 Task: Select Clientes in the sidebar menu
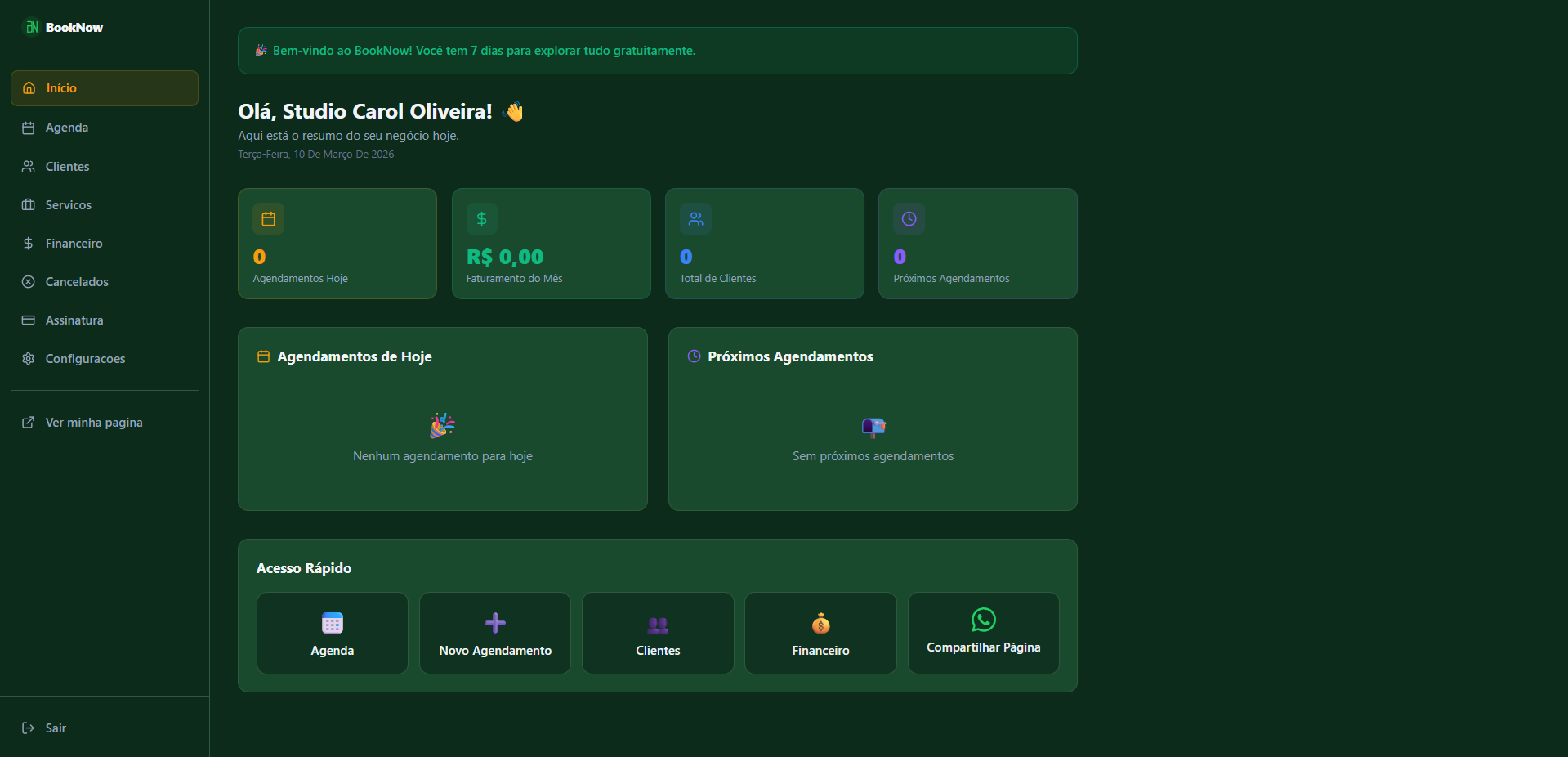(x=67, y=167)
